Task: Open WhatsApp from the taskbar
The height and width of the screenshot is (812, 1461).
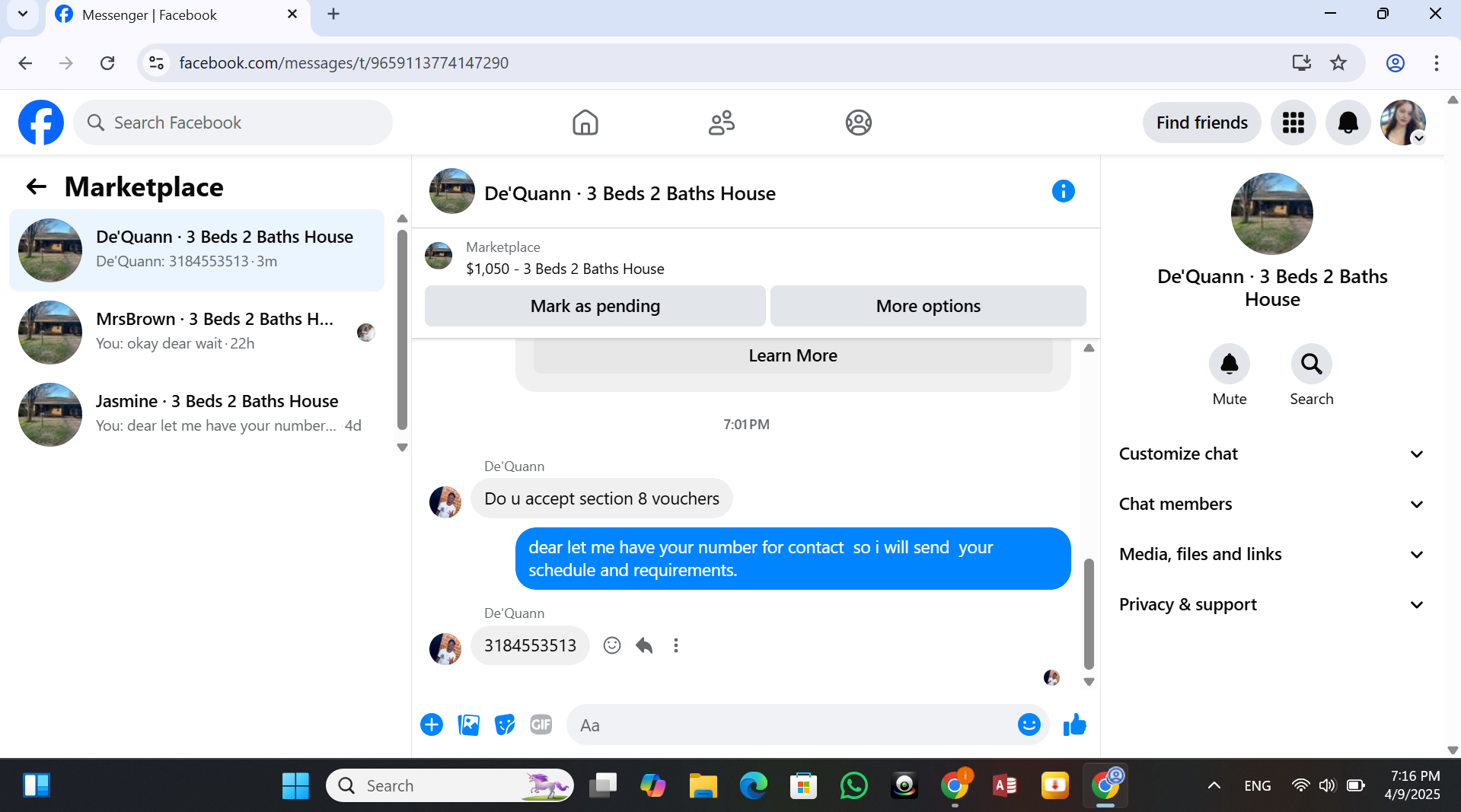Action: [853, 785]
